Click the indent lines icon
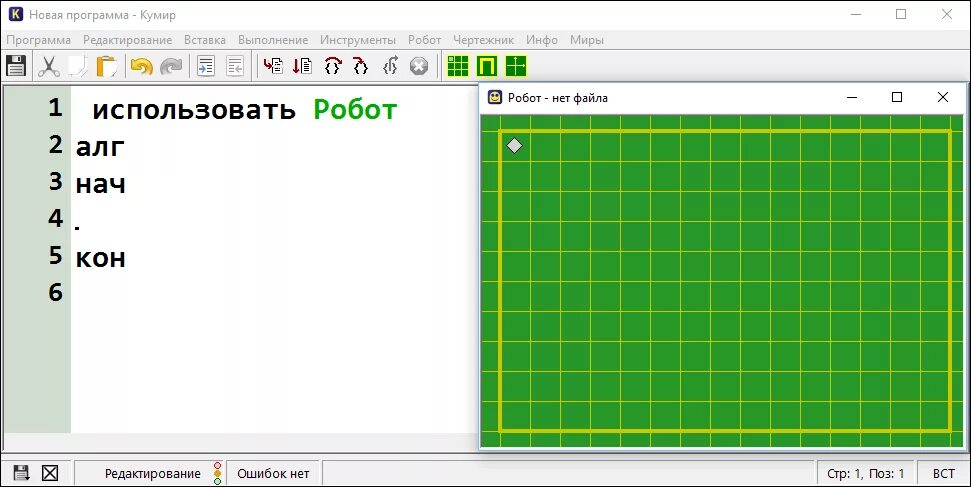Viewport: 971px width, 487px height. [206, 66]
